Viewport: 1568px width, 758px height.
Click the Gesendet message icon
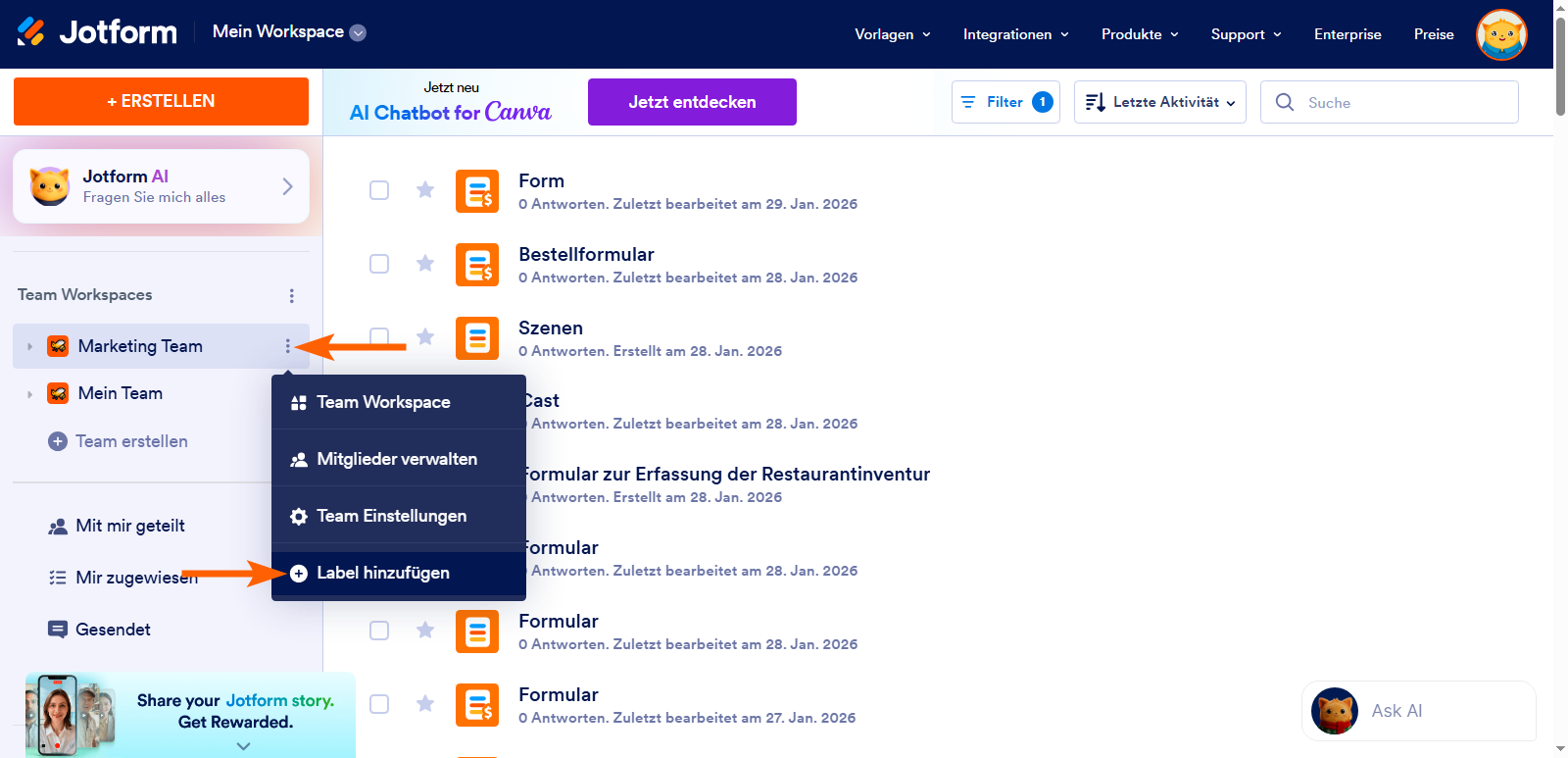point(58,630)
